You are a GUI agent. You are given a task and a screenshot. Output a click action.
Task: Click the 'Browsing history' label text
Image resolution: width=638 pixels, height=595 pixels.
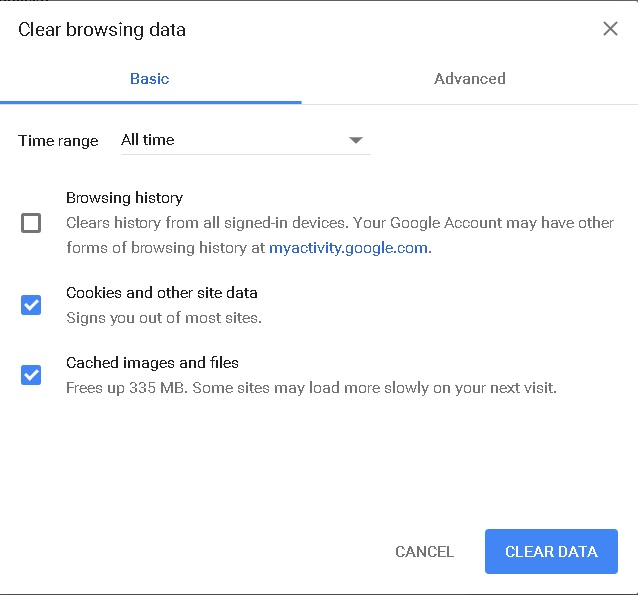pos(124,198)
